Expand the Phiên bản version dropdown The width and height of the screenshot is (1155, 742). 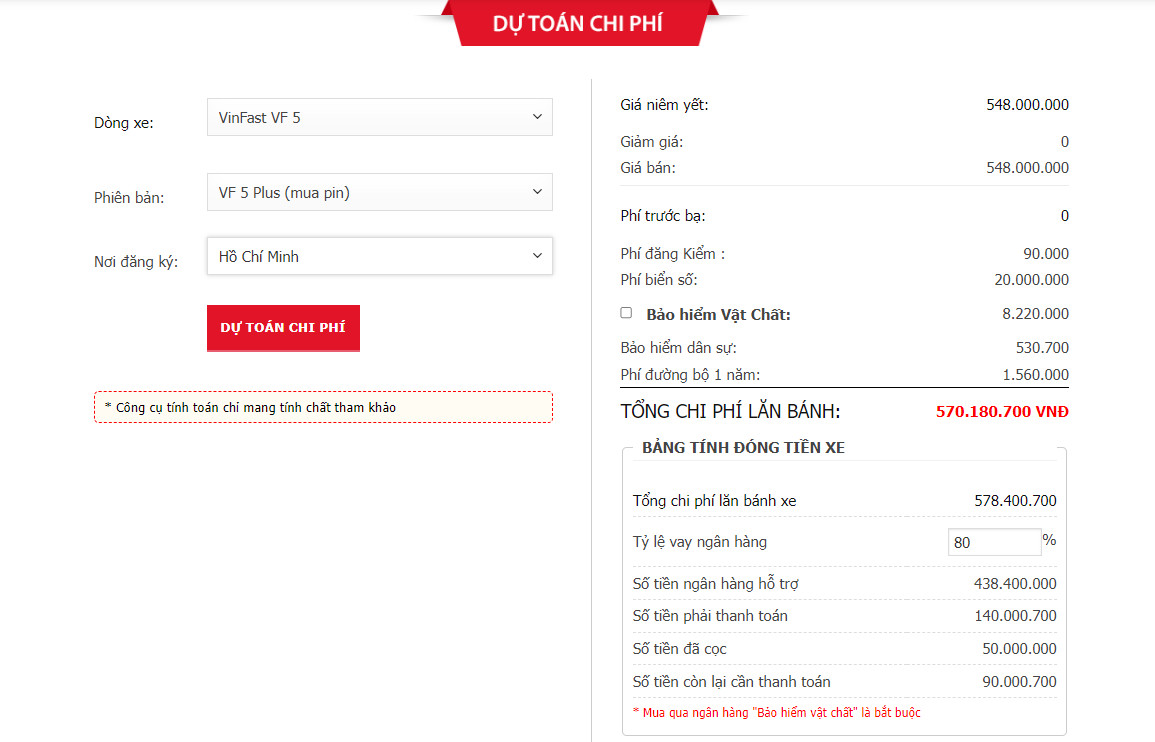tap(379, 193)
